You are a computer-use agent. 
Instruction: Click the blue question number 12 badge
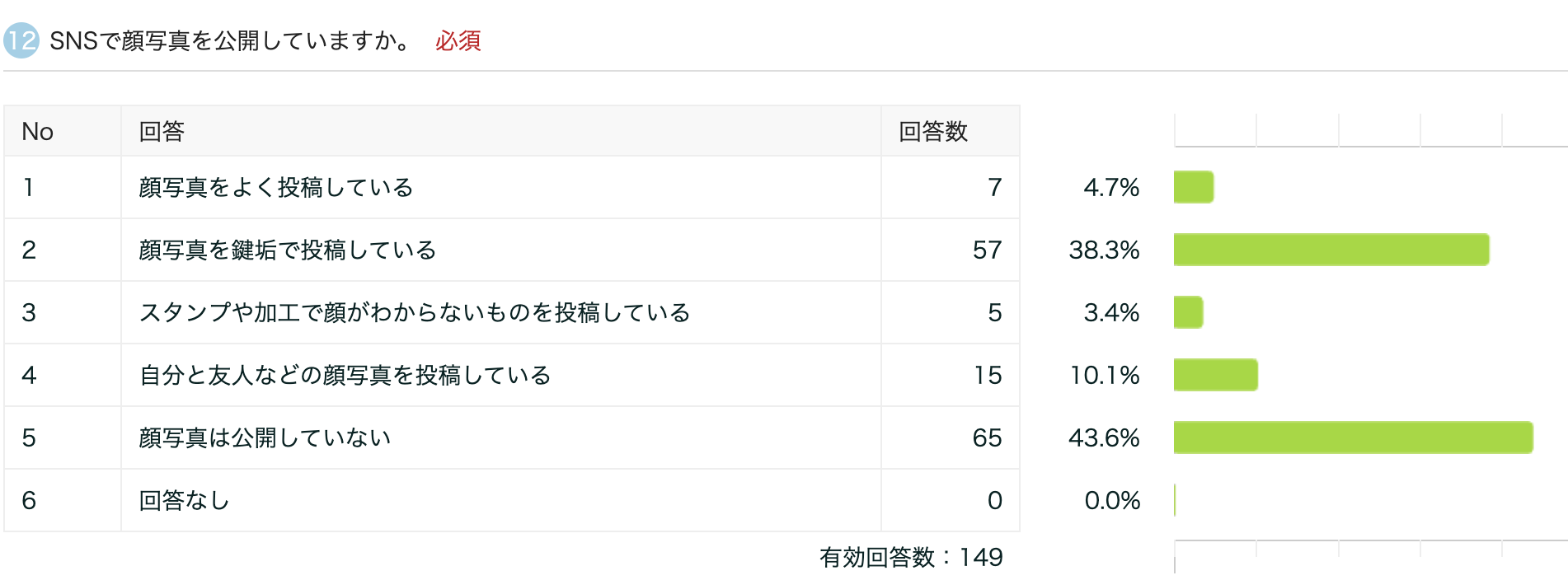coord(21,40)
